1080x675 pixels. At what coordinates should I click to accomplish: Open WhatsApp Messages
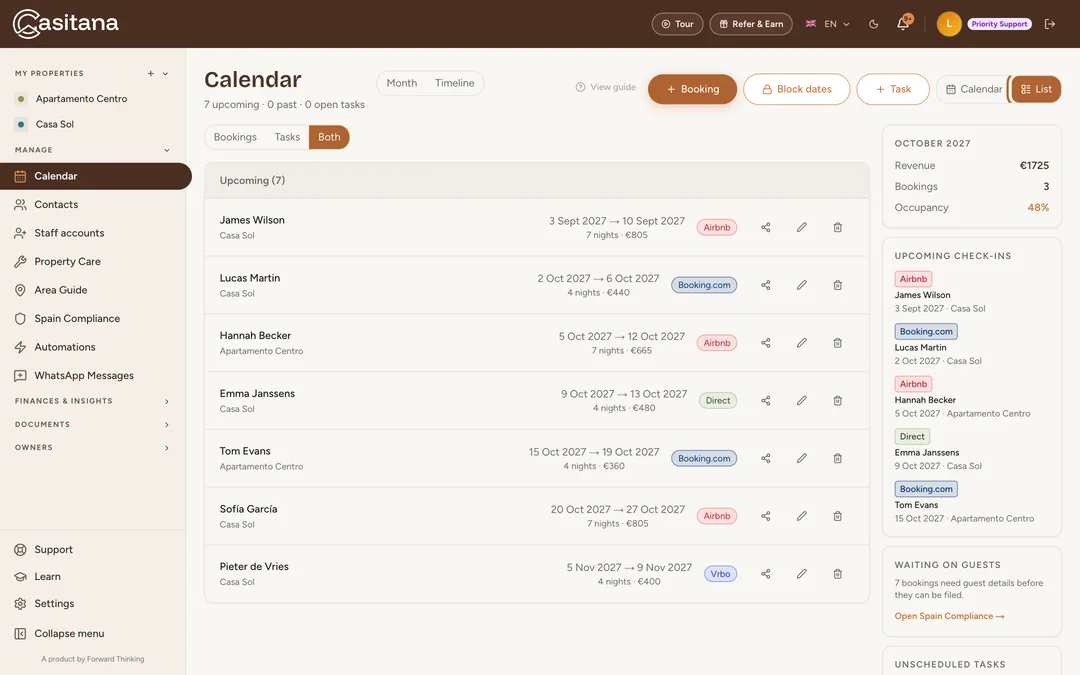pyautogui.click(x=93, y=375)
